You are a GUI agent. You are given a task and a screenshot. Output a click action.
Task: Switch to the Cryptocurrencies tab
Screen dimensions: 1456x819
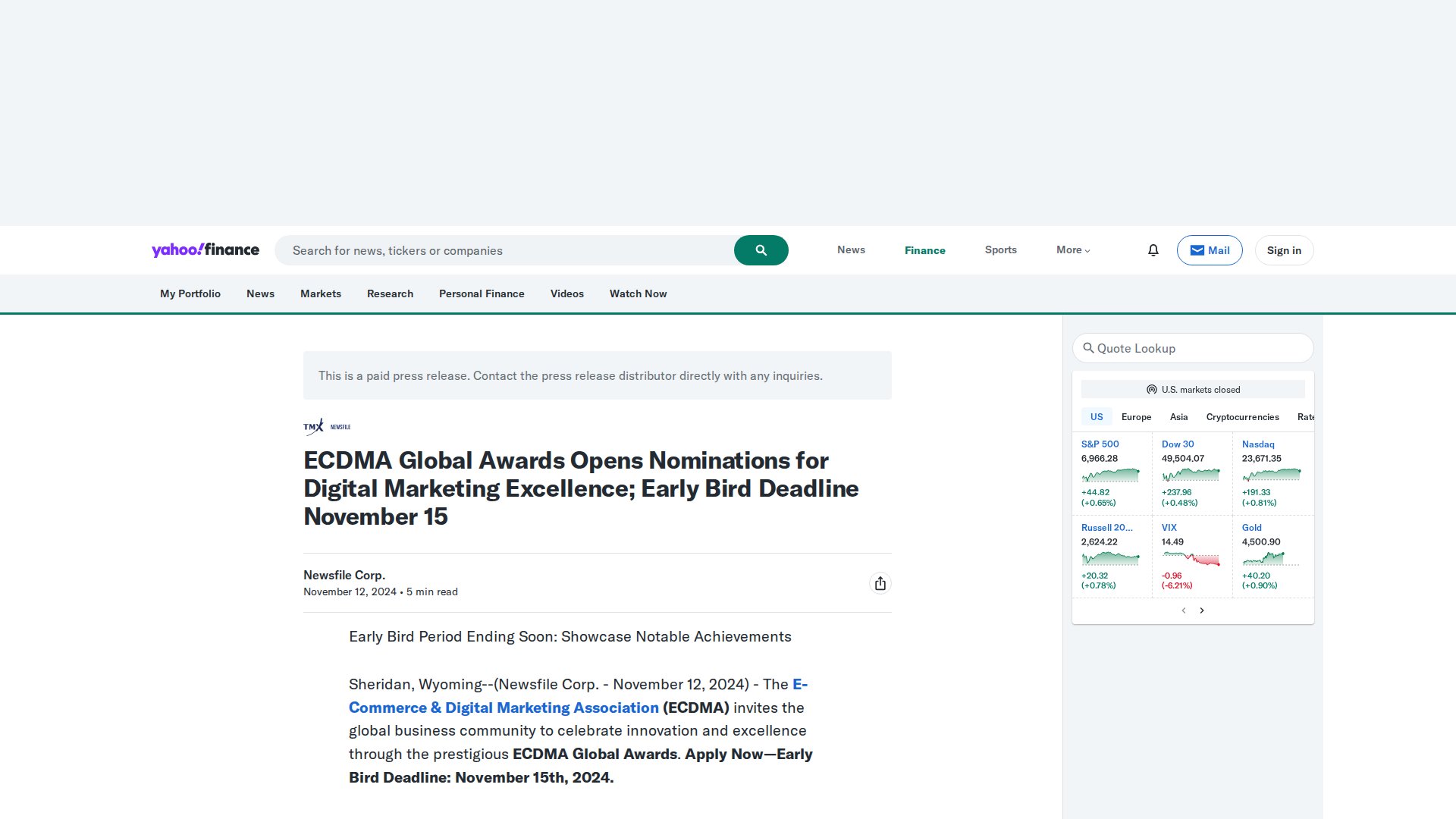1241,416
